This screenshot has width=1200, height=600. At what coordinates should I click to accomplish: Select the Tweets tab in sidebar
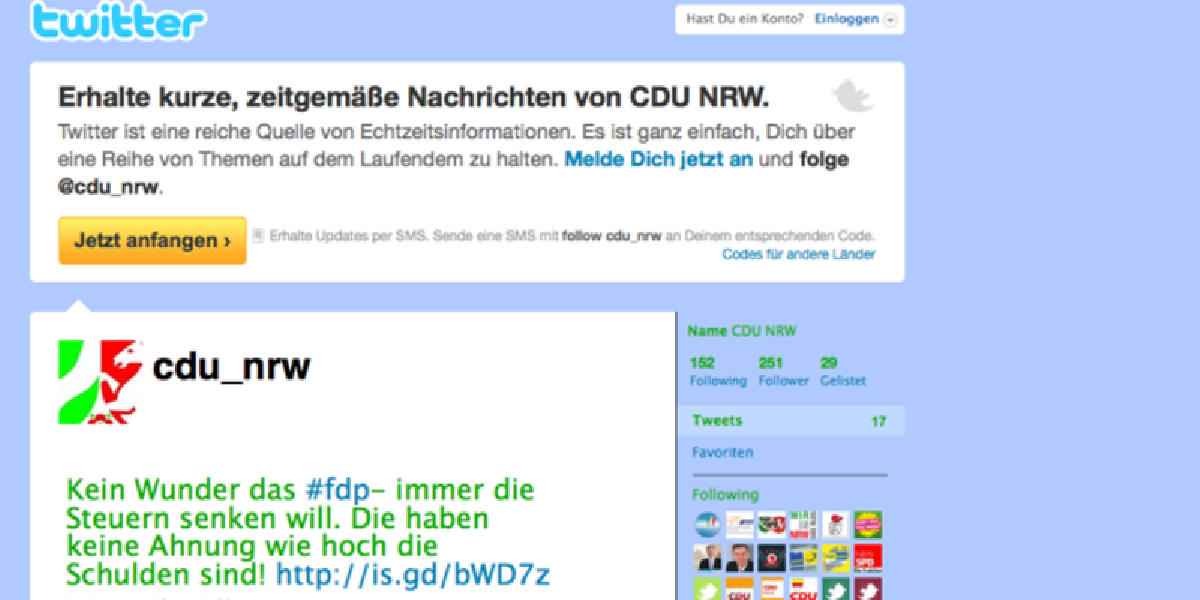[717, 421]
